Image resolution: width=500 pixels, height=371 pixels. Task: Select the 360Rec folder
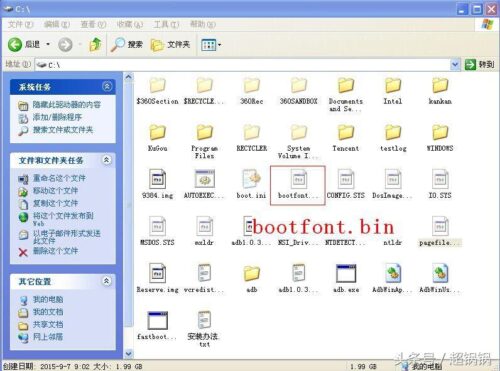pos(252,91)
